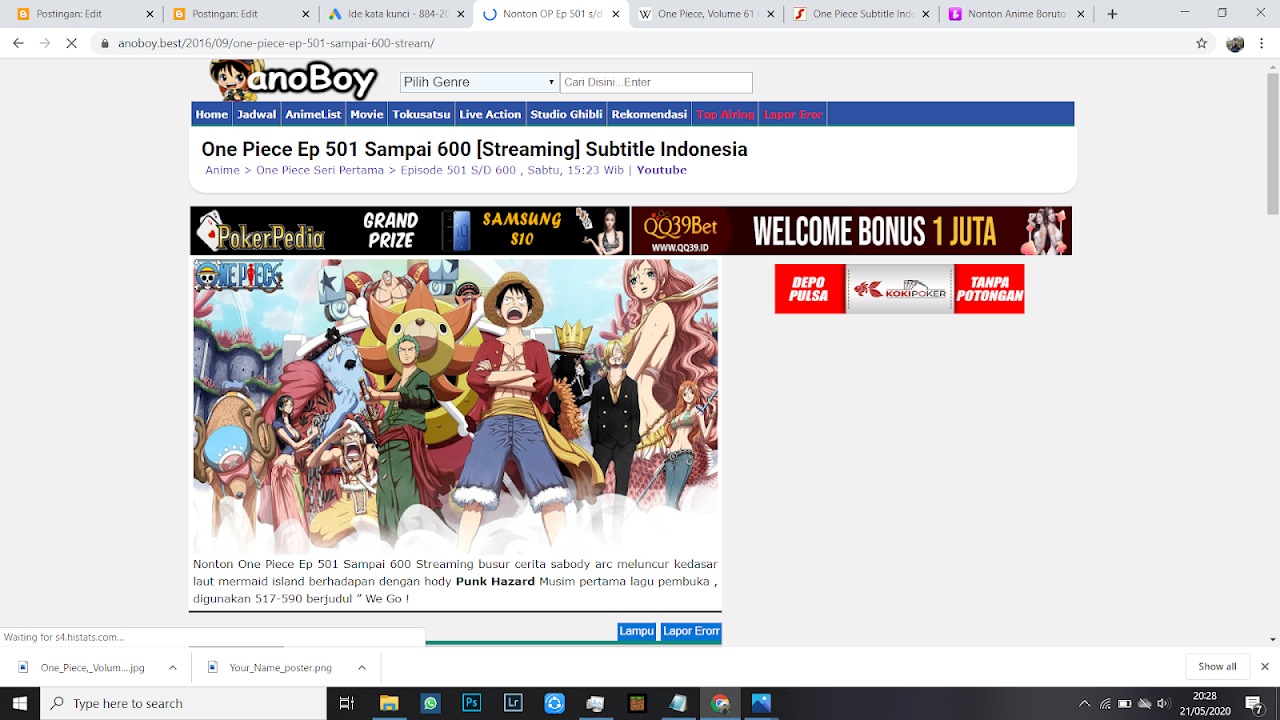Open the Chrome three-dot menu
Image resolution: width=1280 pixels, height=720 pixels.
coord(1261,43)
